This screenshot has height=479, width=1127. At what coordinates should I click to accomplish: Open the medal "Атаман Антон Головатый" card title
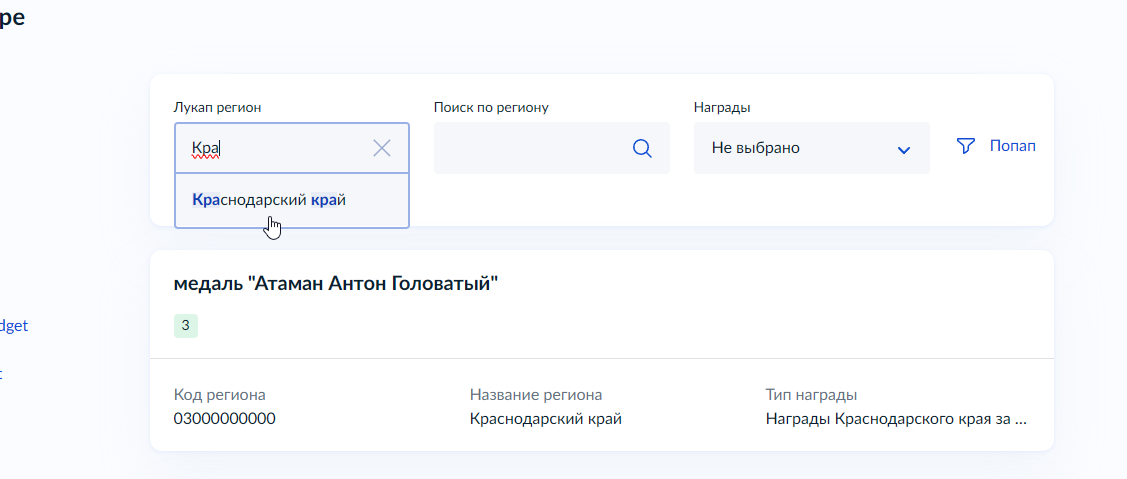click(x=336, y=285)
